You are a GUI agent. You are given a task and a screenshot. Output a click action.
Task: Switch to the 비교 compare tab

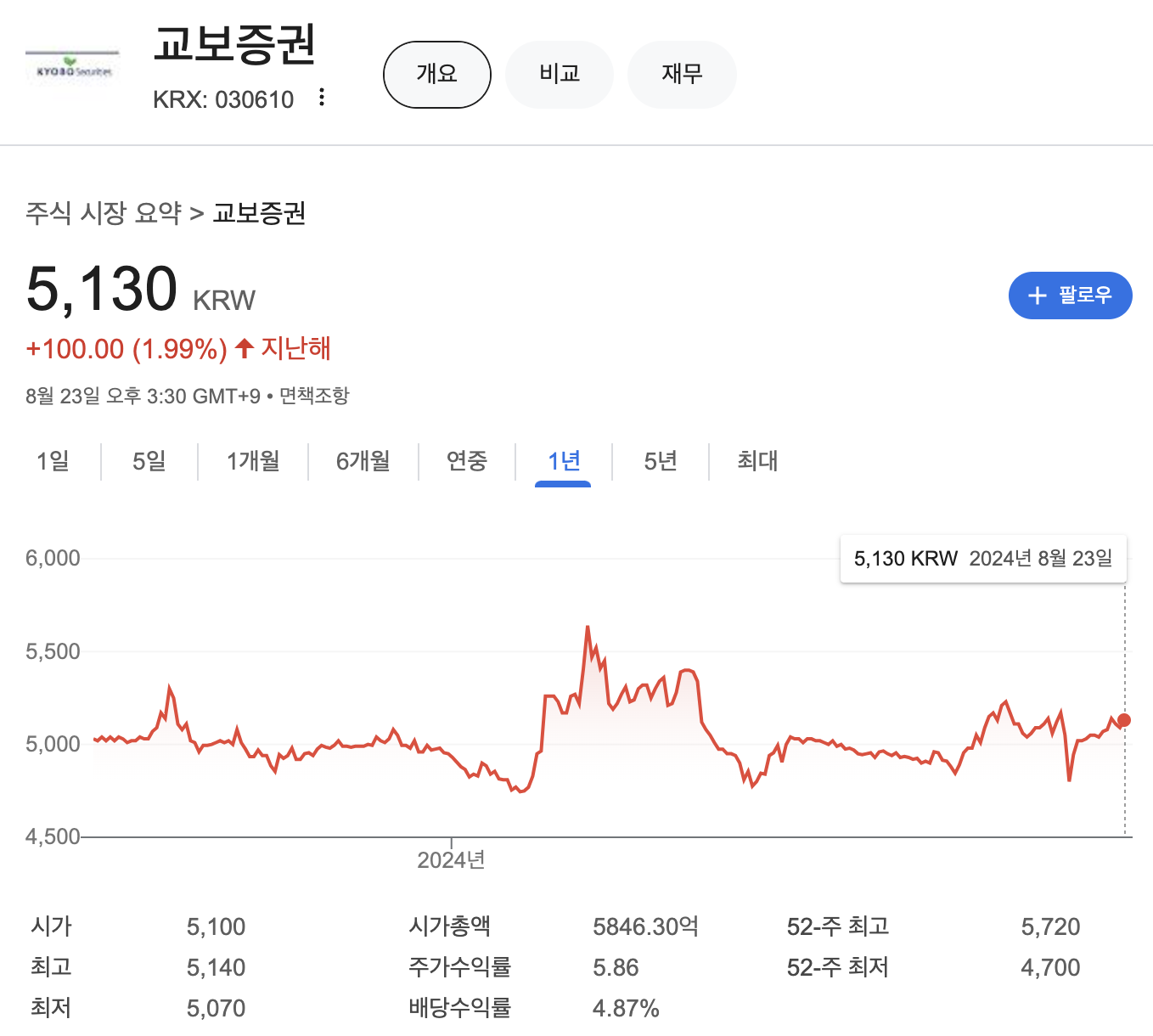pyautogui.click(x=560, y=75)
